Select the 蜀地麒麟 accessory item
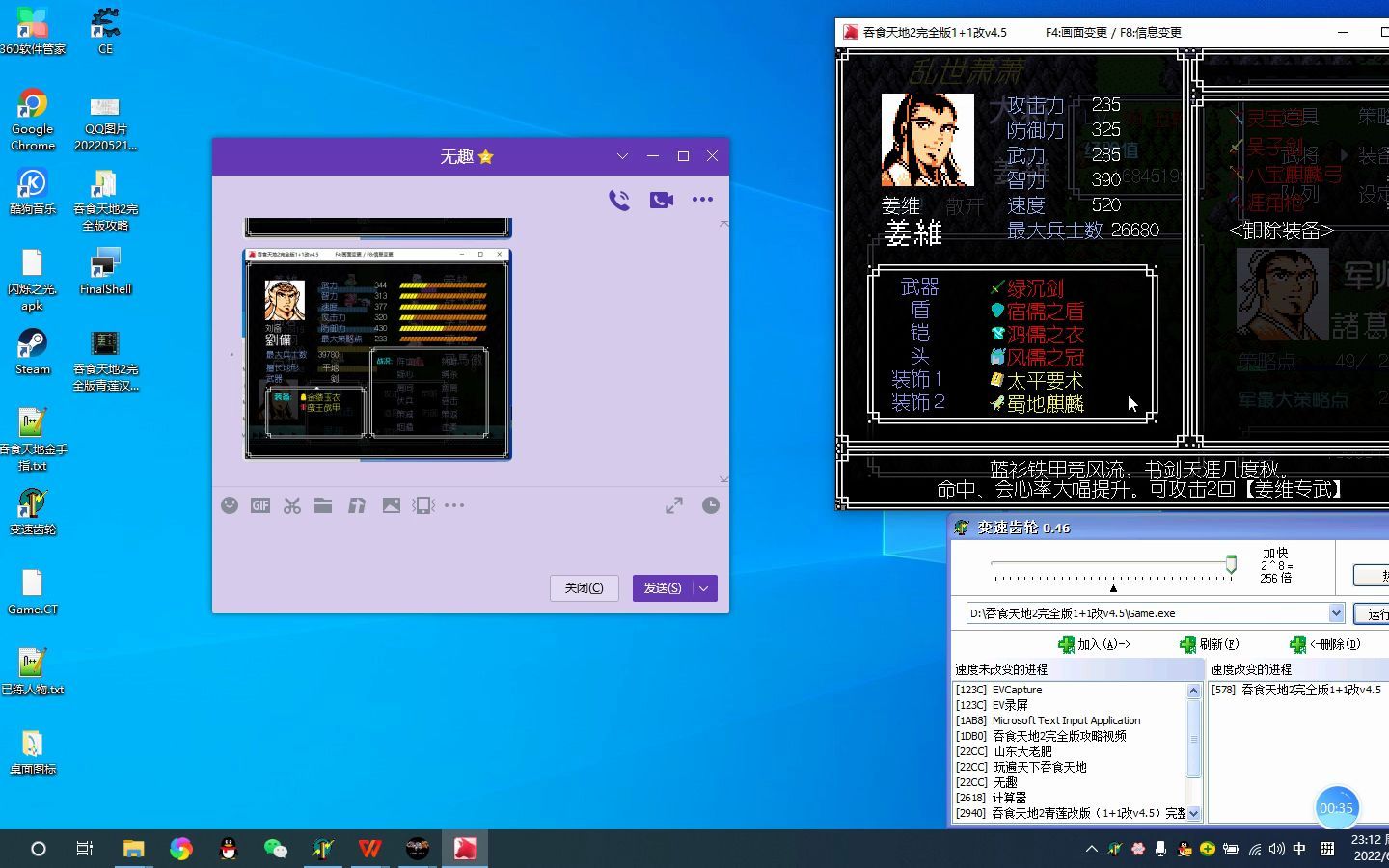This screenshot has height=868, width=1389. tap(1037, 404)
